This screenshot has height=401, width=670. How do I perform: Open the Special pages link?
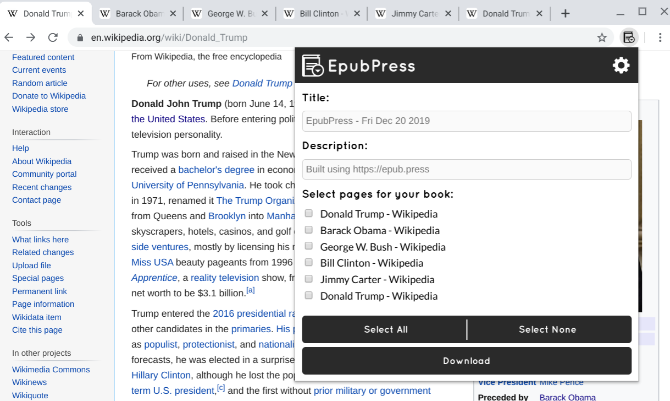pos(38,278)
